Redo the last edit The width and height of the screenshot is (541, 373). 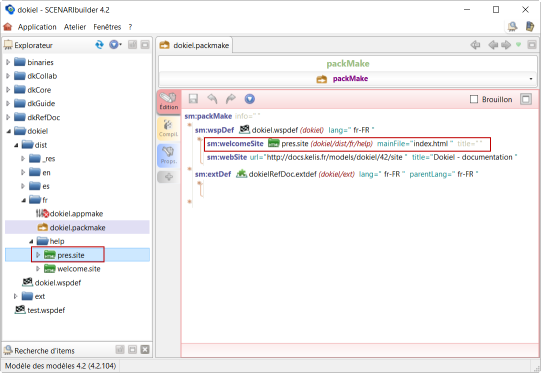pyautogui.click(x=230, y=99)
